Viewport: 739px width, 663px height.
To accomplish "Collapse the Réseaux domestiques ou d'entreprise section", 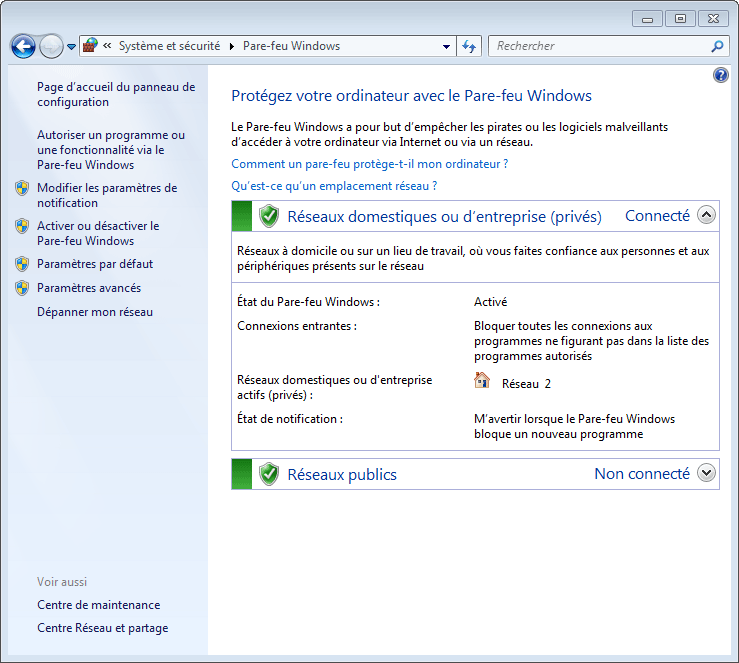I will tap(707, 215).
